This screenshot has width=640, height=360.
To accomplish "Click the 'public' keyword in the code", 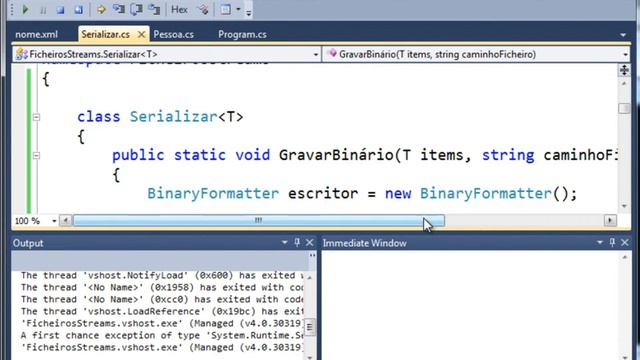I will pos(138,155).
